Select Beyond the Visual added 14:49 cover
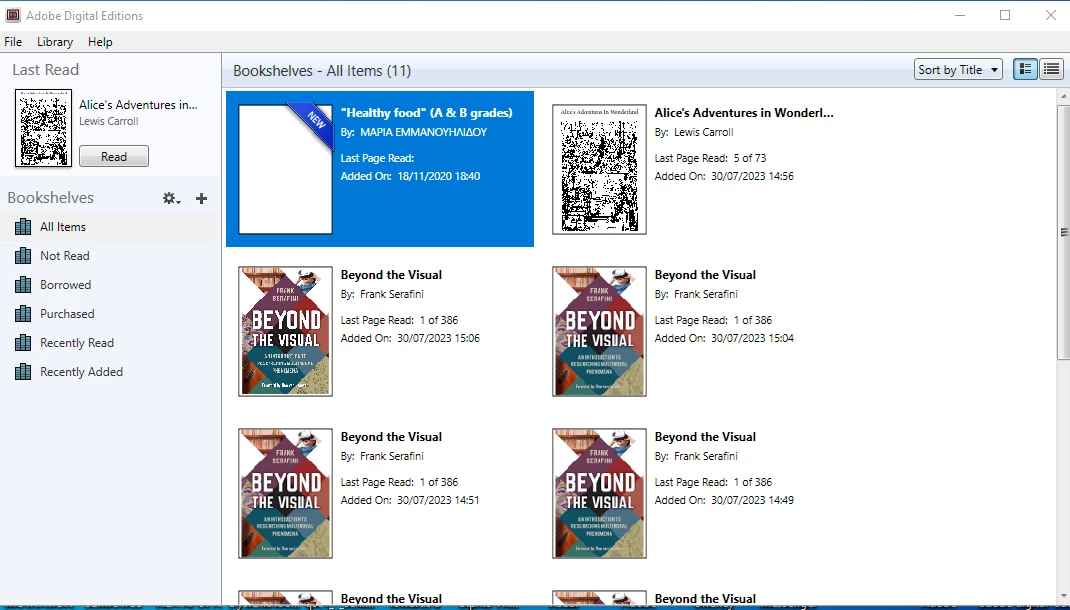The width and height of the screenshot is (1070, 610). (x=599, y=493)
